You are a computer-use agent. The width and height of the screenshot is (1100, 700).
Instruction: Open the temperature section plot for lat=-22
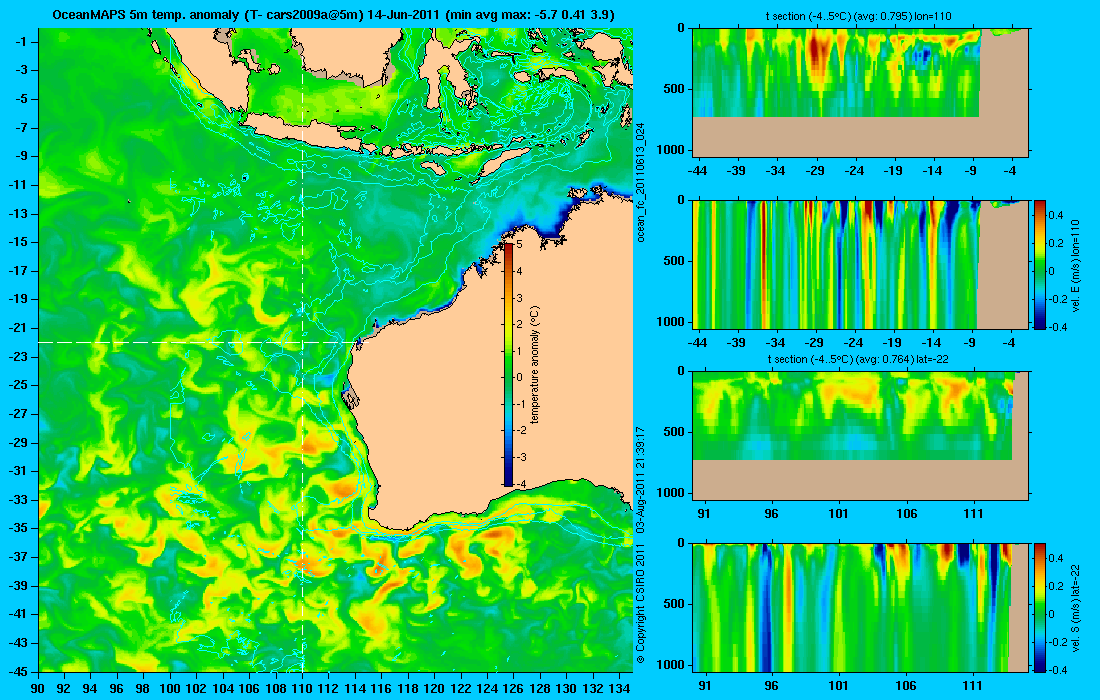pyautogui.click(x=861, y=436)
